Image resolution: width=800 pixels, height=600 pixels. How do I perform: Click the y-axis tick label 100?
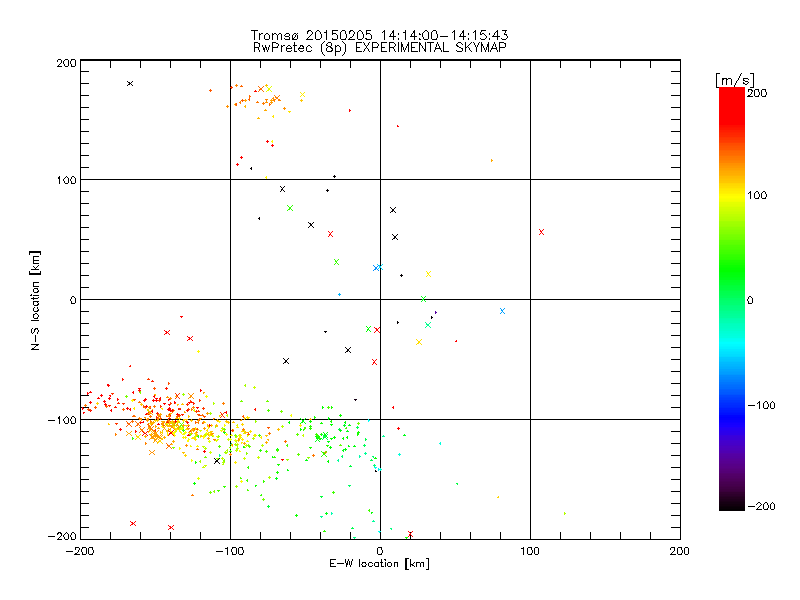(66, 180)
